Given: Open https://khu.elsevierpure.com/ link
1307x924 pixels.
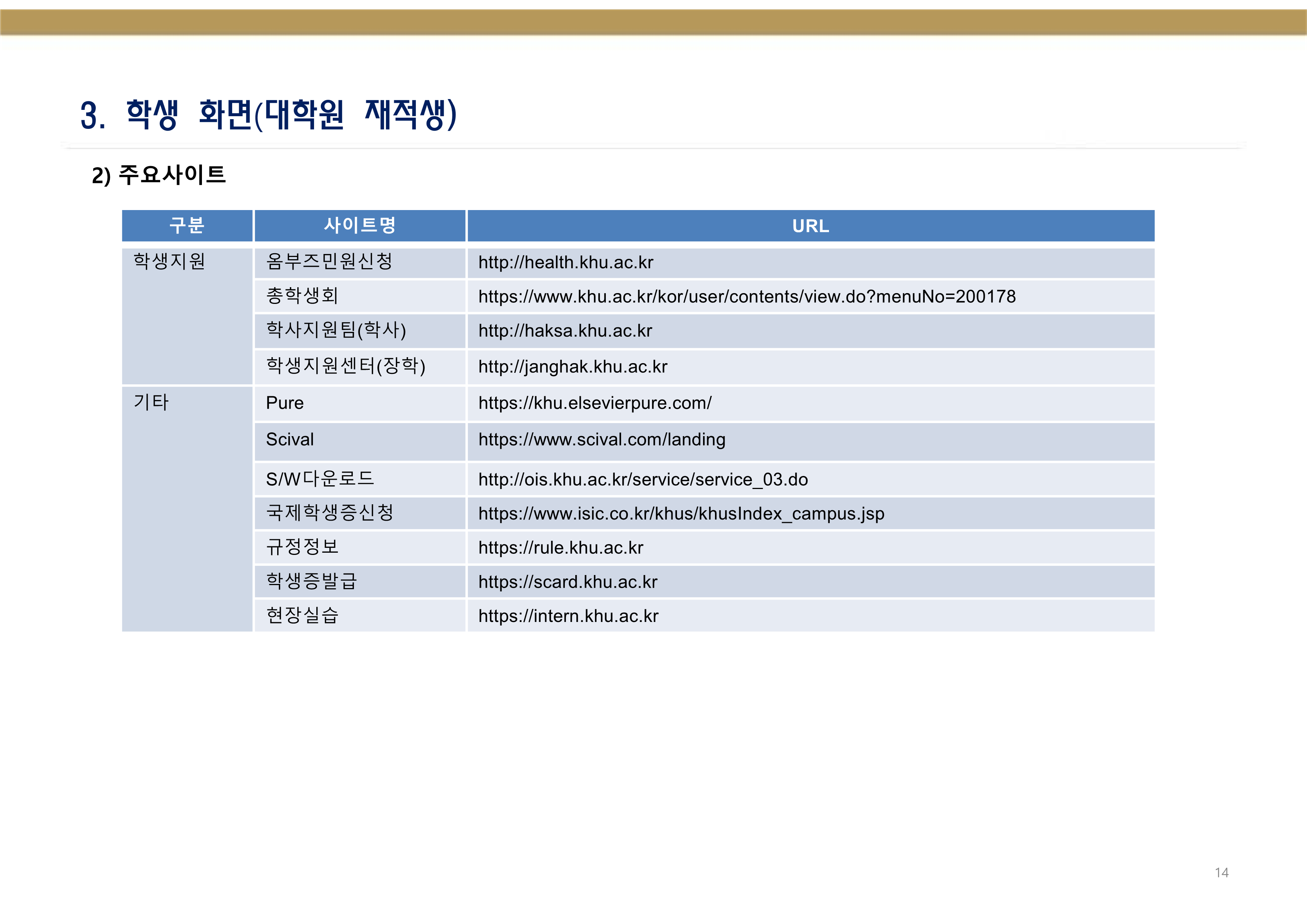Looking at the screenshot, I should 595,403.
